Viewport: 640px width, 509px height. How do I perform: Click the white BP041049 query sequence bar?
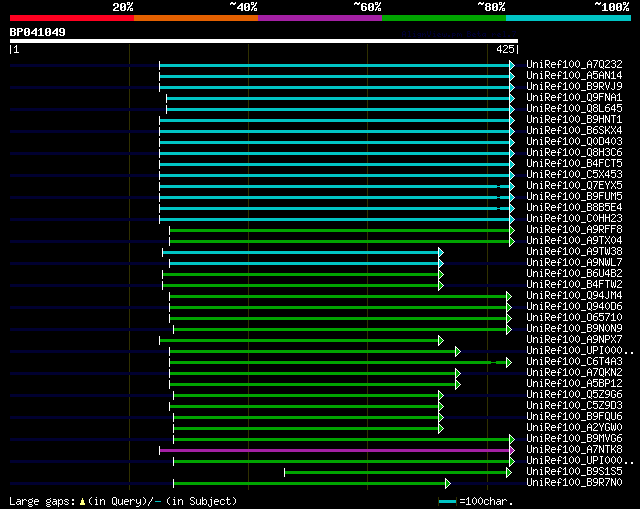264,41
